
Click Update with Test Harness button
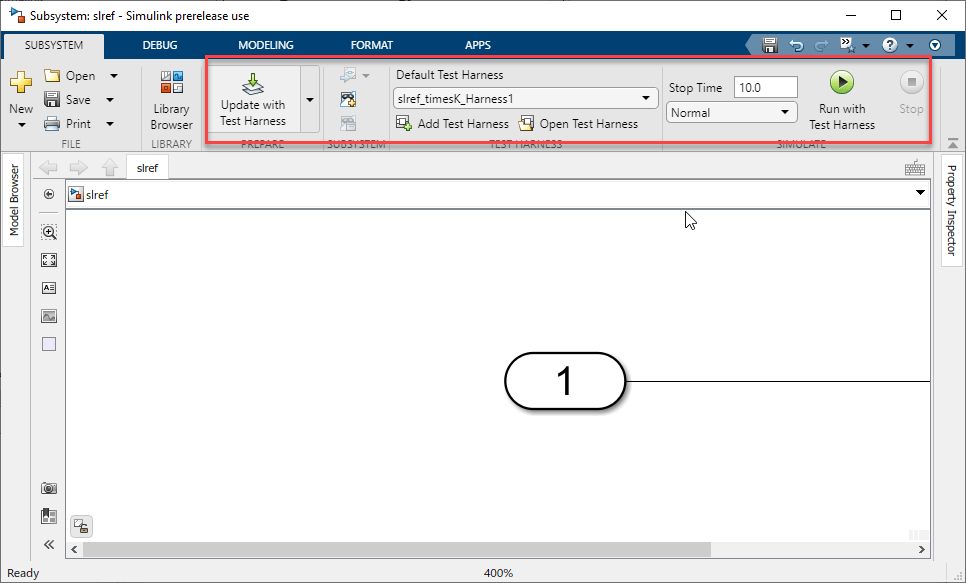click(x=253, y=99)
